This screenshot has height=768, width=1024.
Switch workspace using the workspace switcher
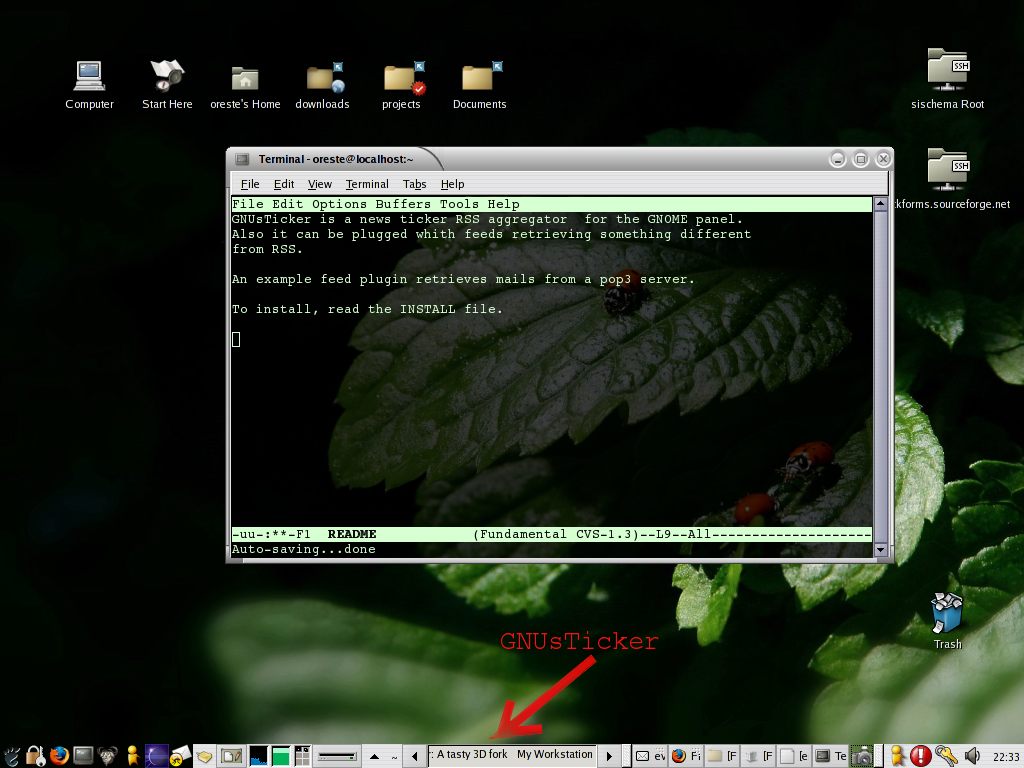[x=301, y=755]
